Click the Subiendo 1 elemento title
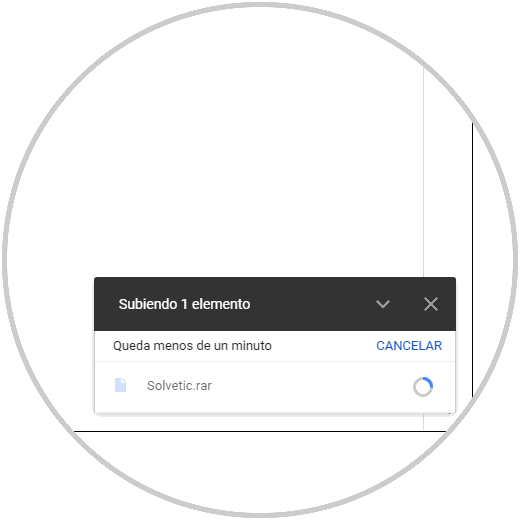The height and width of the screenshot is (520, 520). pyautogui.click(x=184, y=304)
